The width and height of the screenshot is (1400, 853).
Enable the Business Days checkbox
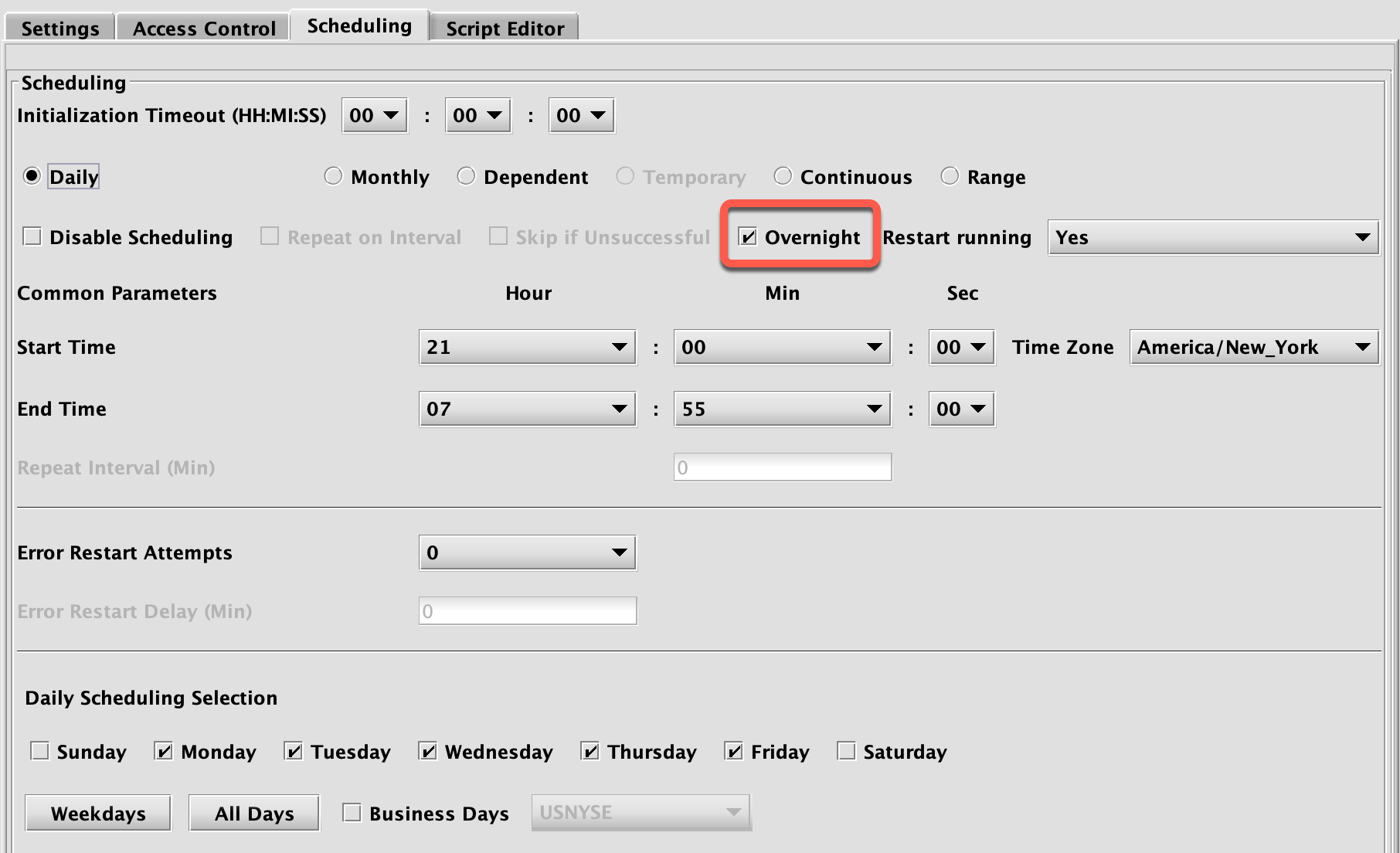coord(352,814)
